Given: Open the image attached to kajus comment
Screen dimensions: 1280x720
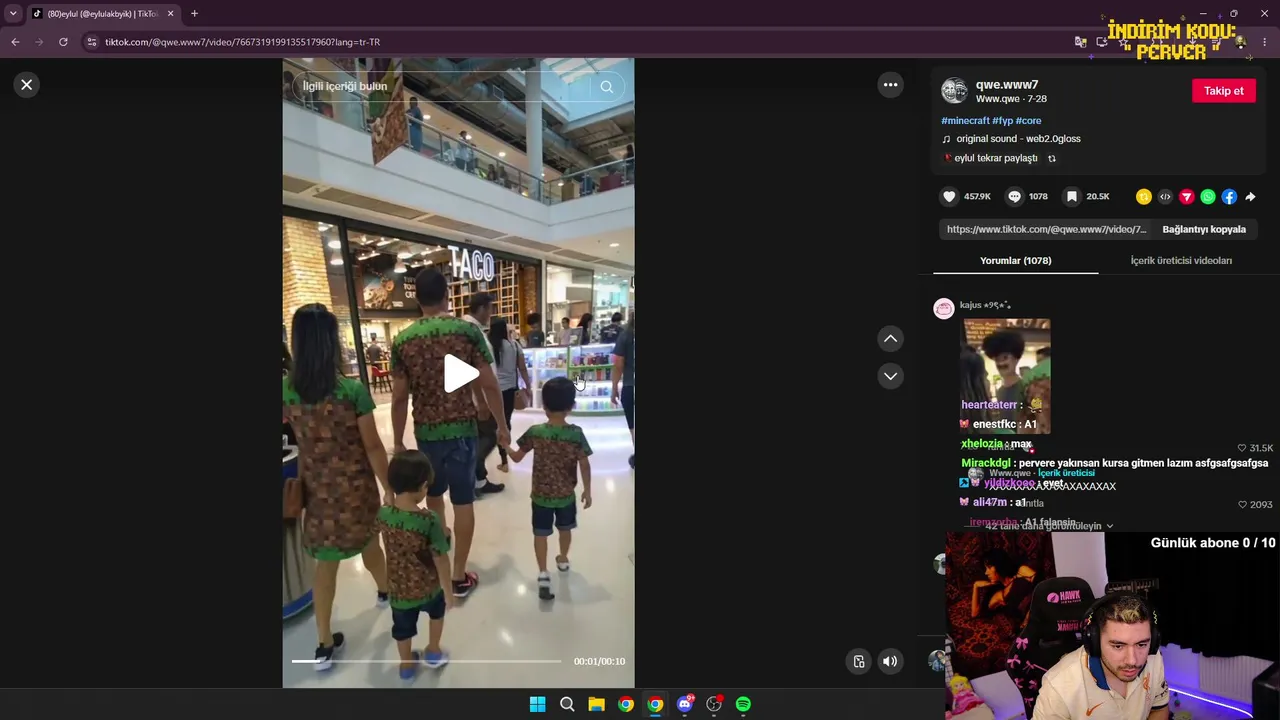Looking at the screenshot, I should 1005,375.
